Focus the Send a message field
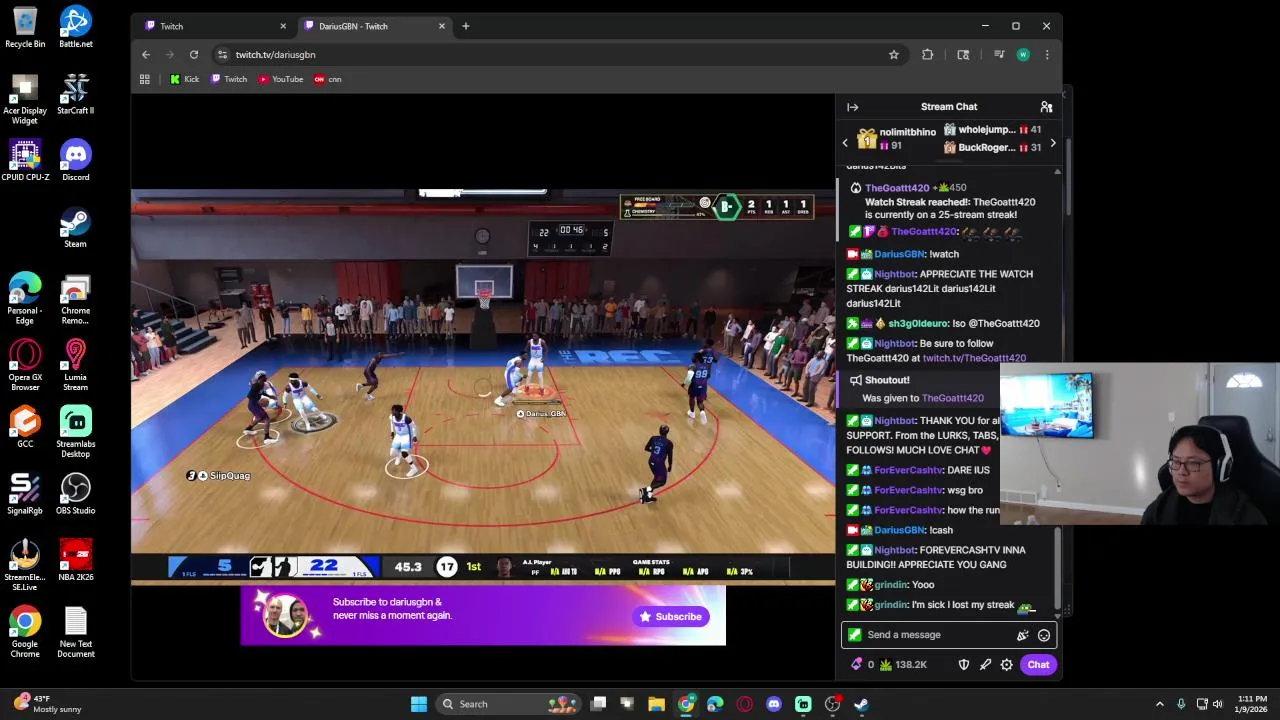The image size is (1280, 720). tap(947, 635)
